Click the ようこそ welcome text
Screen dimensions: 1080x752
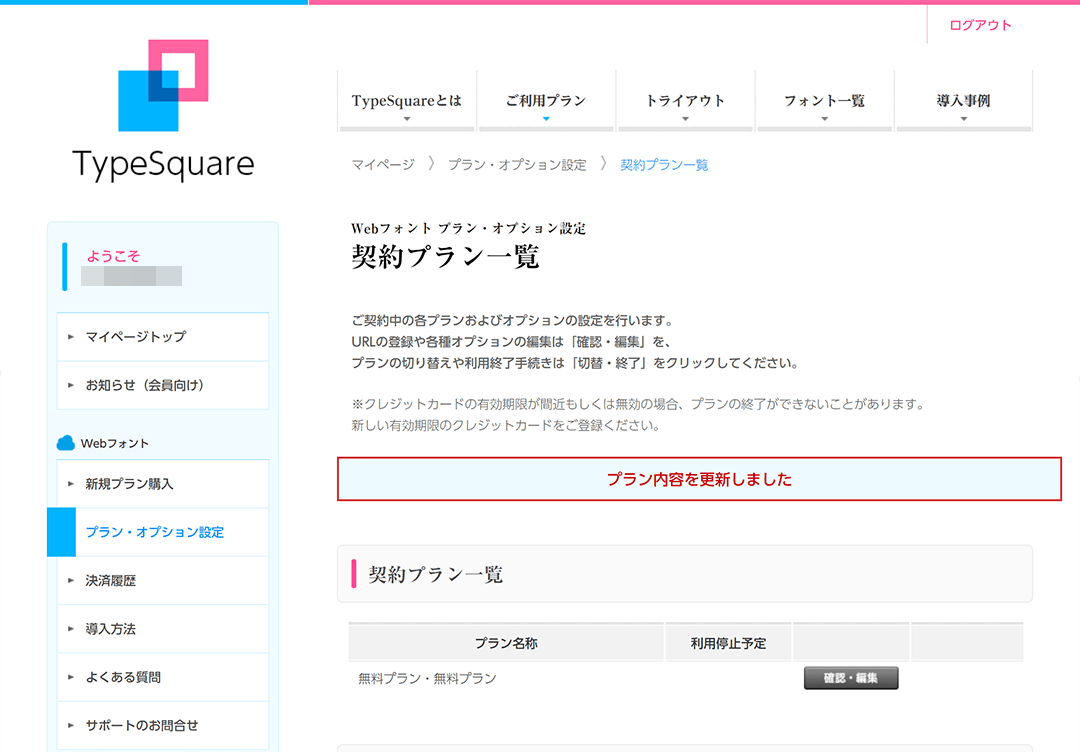pyautogui.click(x=113, y=256)
